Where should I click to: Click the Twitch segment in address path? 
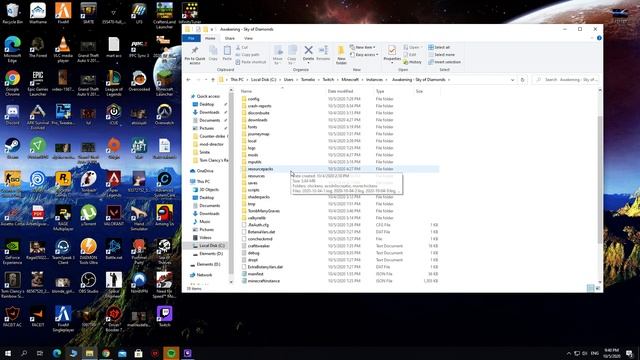point(328,80)
